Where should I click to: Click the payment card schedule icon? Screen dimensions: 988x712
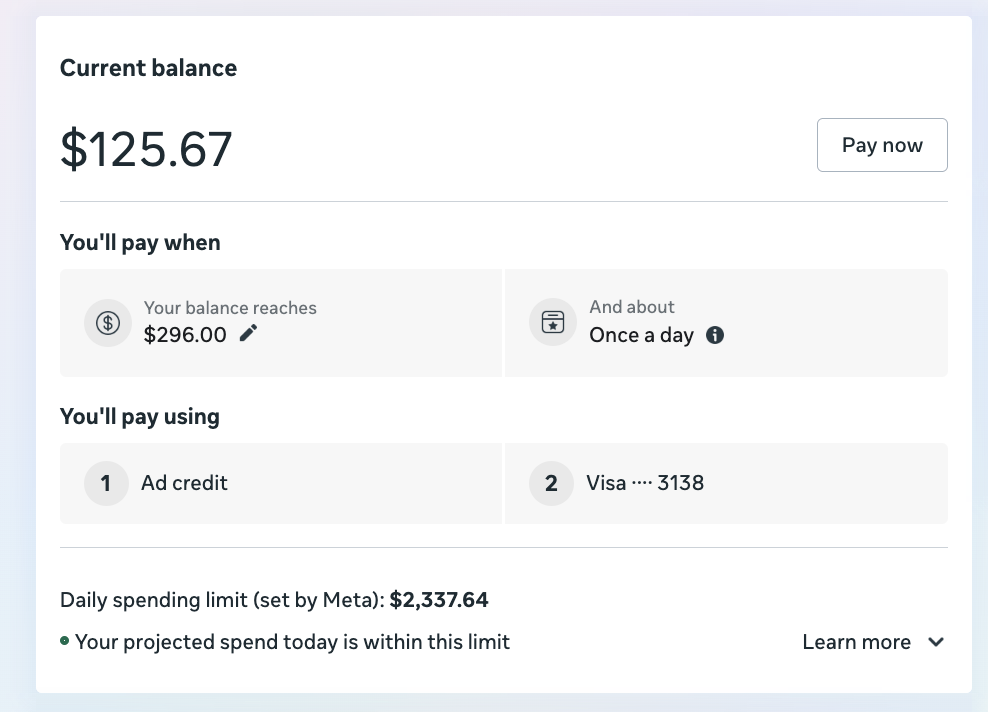(552, 321)
